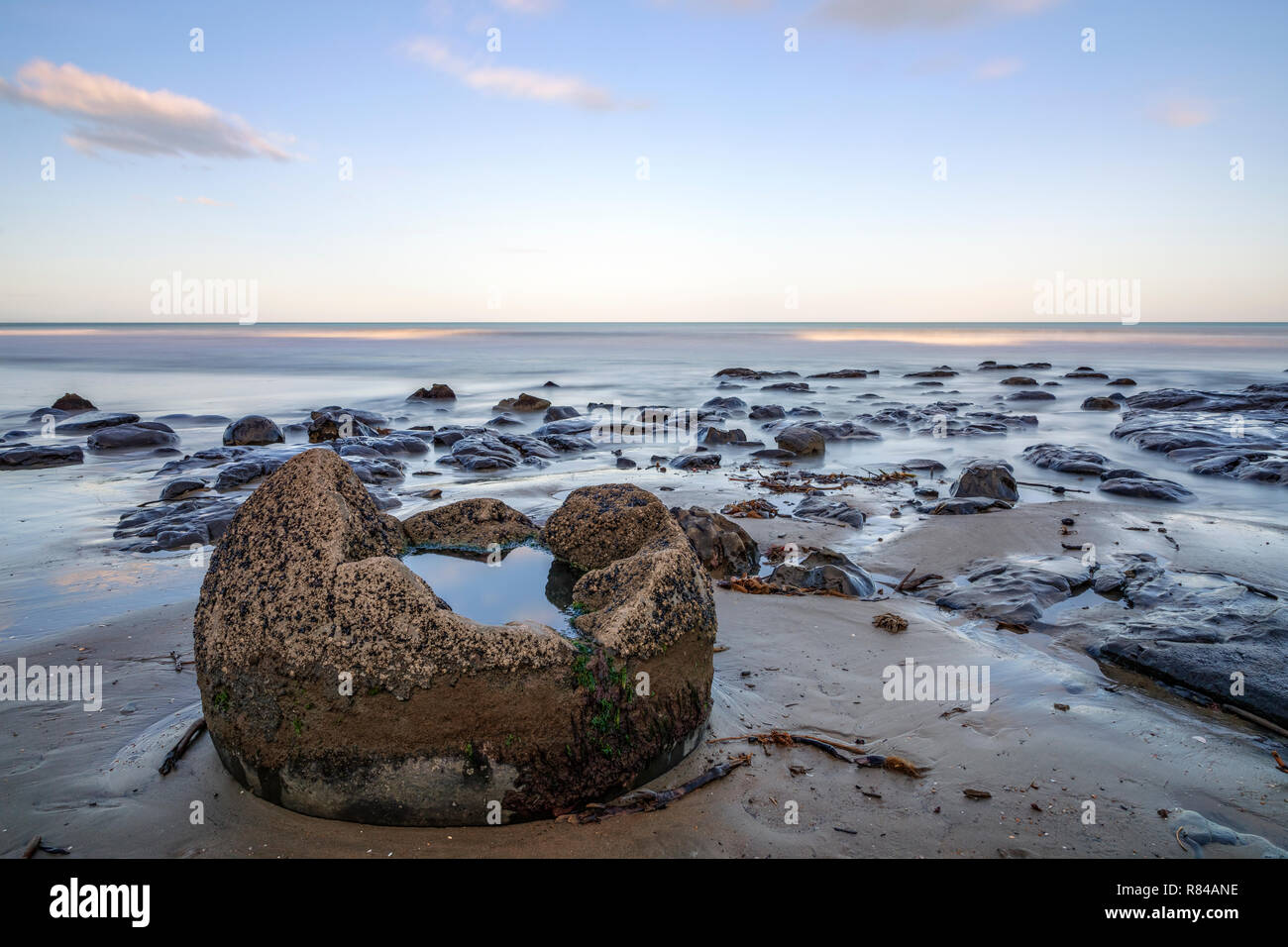Click the 'Image ID: R84ANE' text

tap(1177, 890)
